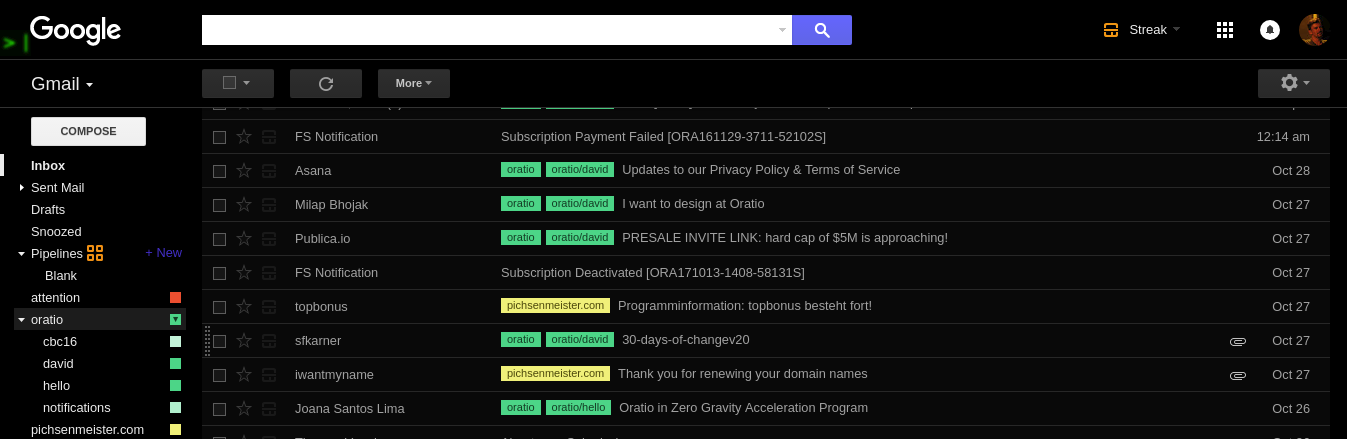Click the COMPOSE button

pyautogui.click(x=88, y=131)
